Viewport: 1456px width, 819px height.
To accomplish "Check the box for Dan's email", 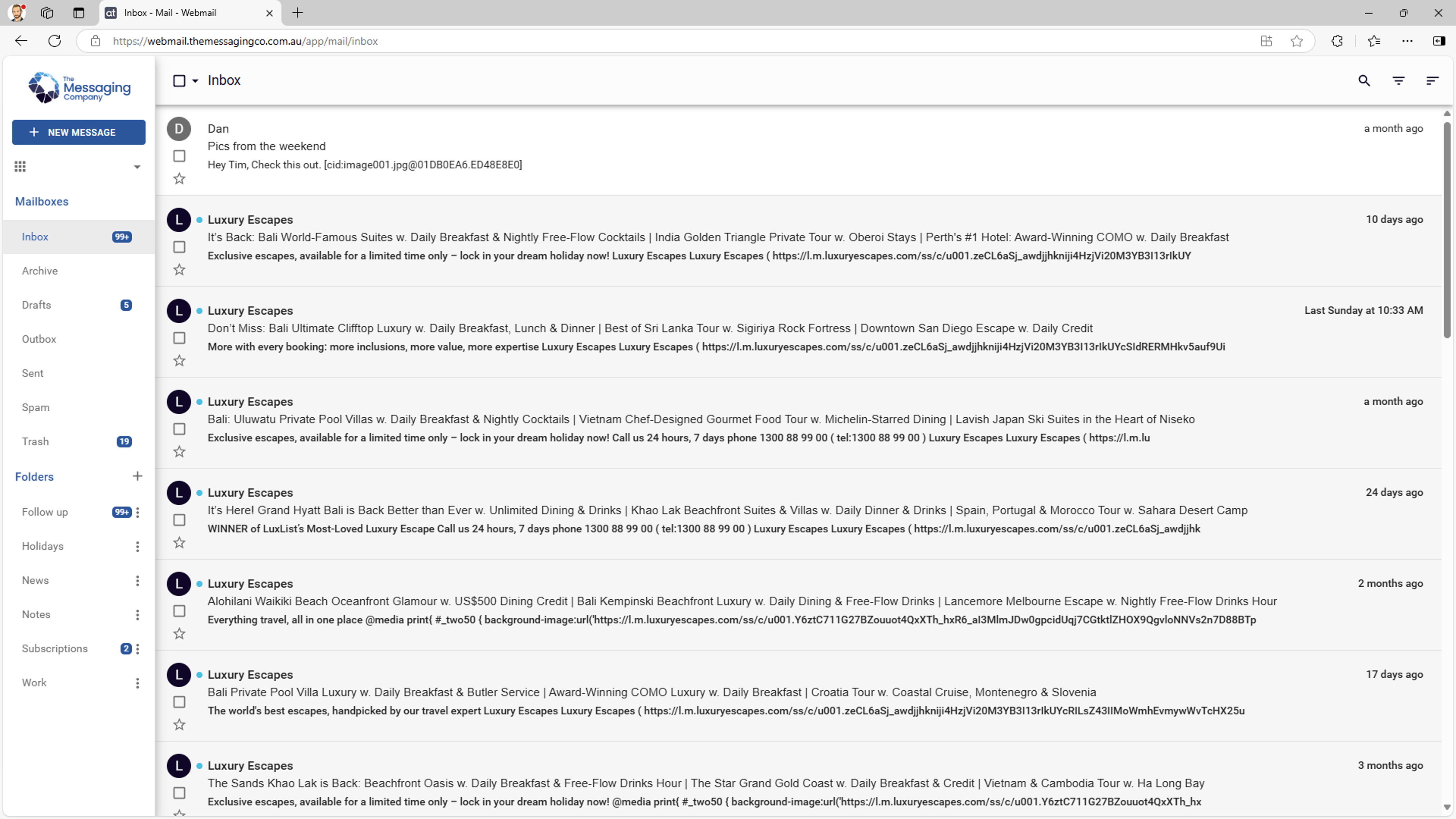I will pyautogui.click(x=179, y=156).
